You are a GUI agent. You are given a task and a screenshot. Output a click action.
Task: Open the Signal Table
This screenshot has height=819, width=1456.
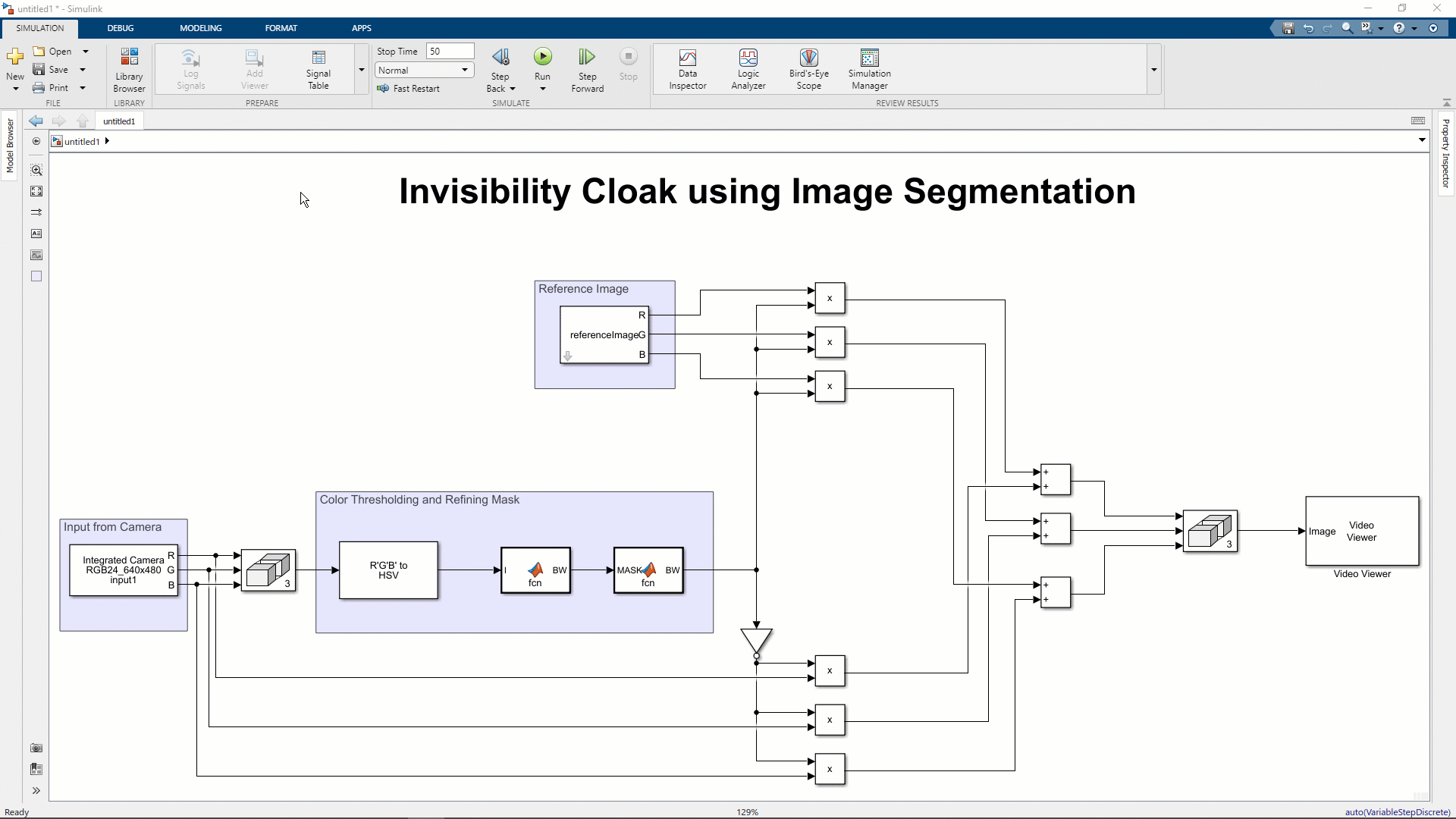pyautogui.click(x=318, y=69)
